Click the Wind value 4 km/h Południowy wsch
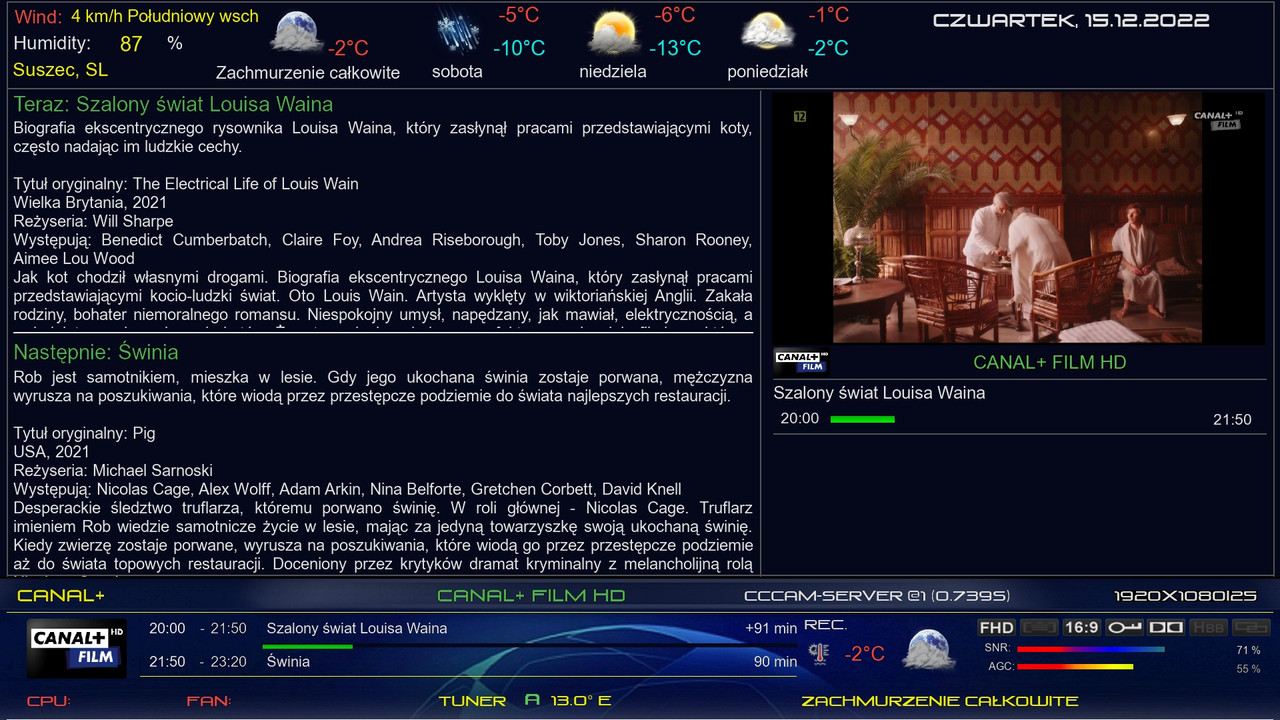 (x=165, y=16)
